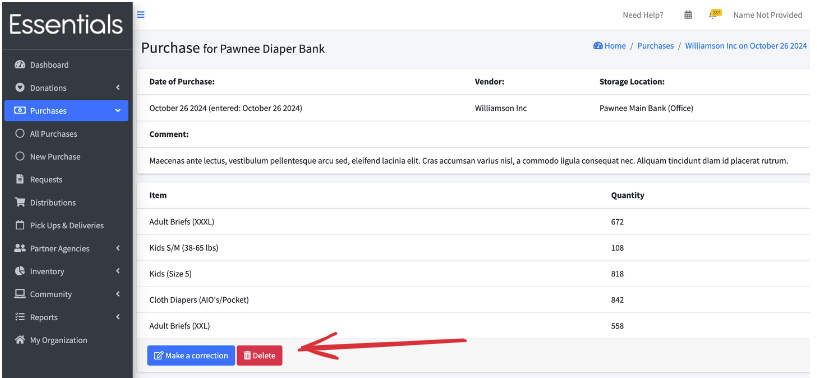Screen dimensions: 817x378
Task: Select the Kids S/M (38-65 lbs) row
Action: point(473,248)
